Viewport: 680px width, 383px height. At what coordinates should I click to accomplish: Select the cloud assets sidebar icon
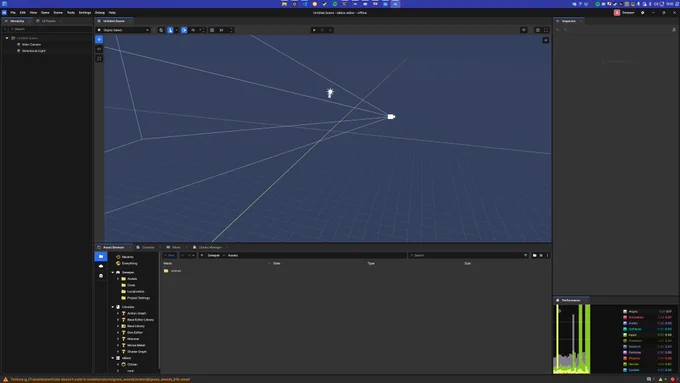pyautogui.click(x=101, y=266)
